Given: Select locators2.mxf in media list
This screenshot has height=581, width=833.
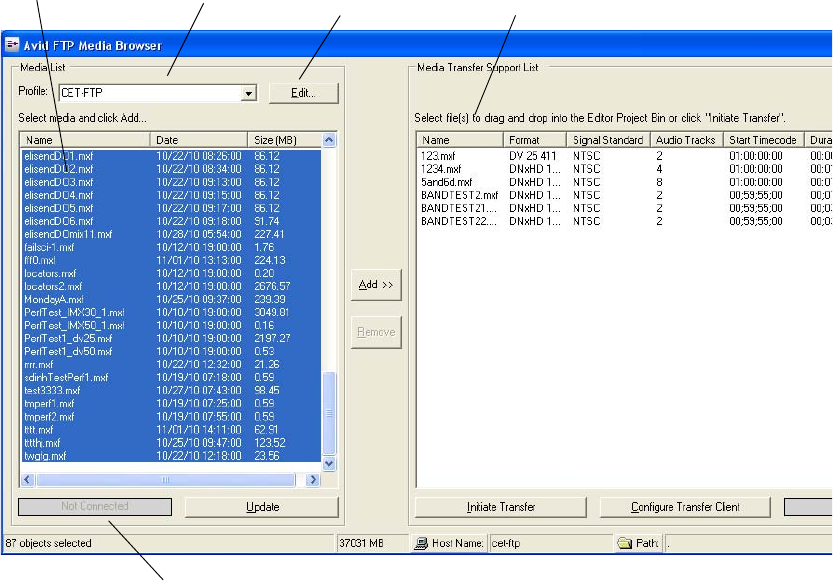Looking at the screenshot, I should 171,286.
